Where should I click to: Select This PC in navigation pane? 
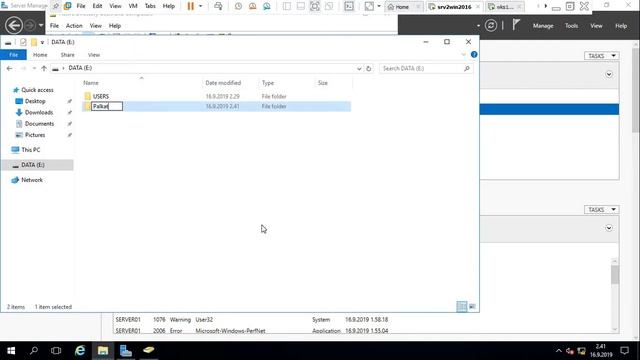click(x=31, y=150)
